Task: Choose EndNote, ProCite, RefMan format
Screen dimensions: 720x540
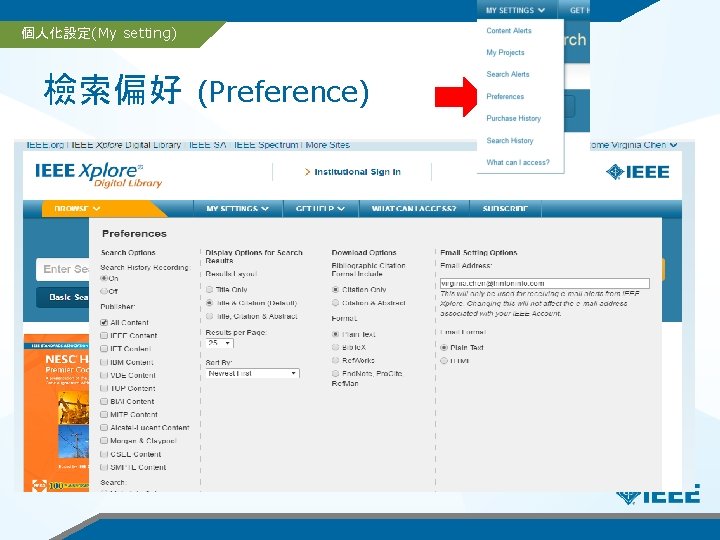Action: [336, 374]
